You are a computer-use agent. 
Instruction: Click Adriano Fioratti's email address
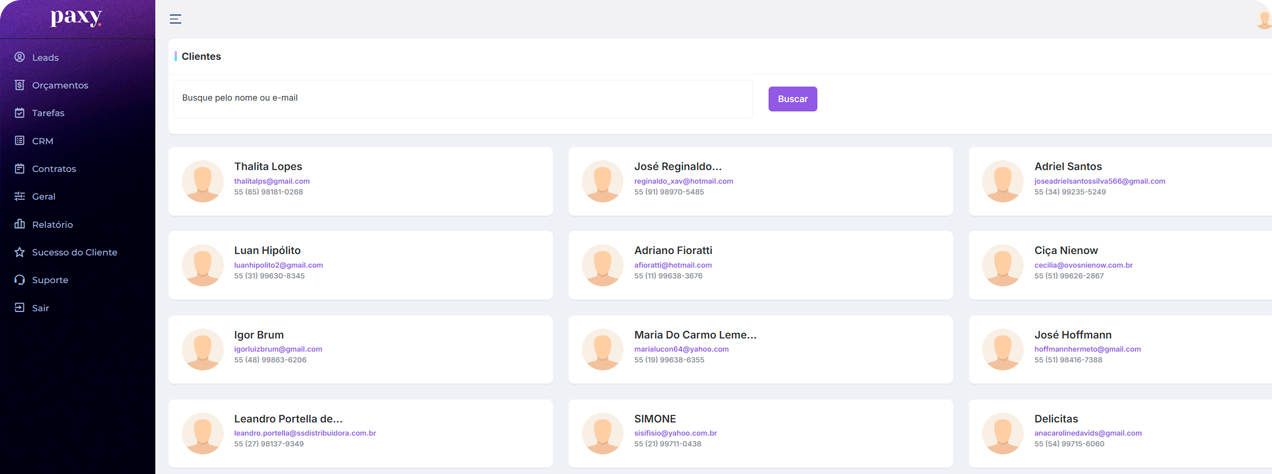pyautogui.click(x=673, y=265)
